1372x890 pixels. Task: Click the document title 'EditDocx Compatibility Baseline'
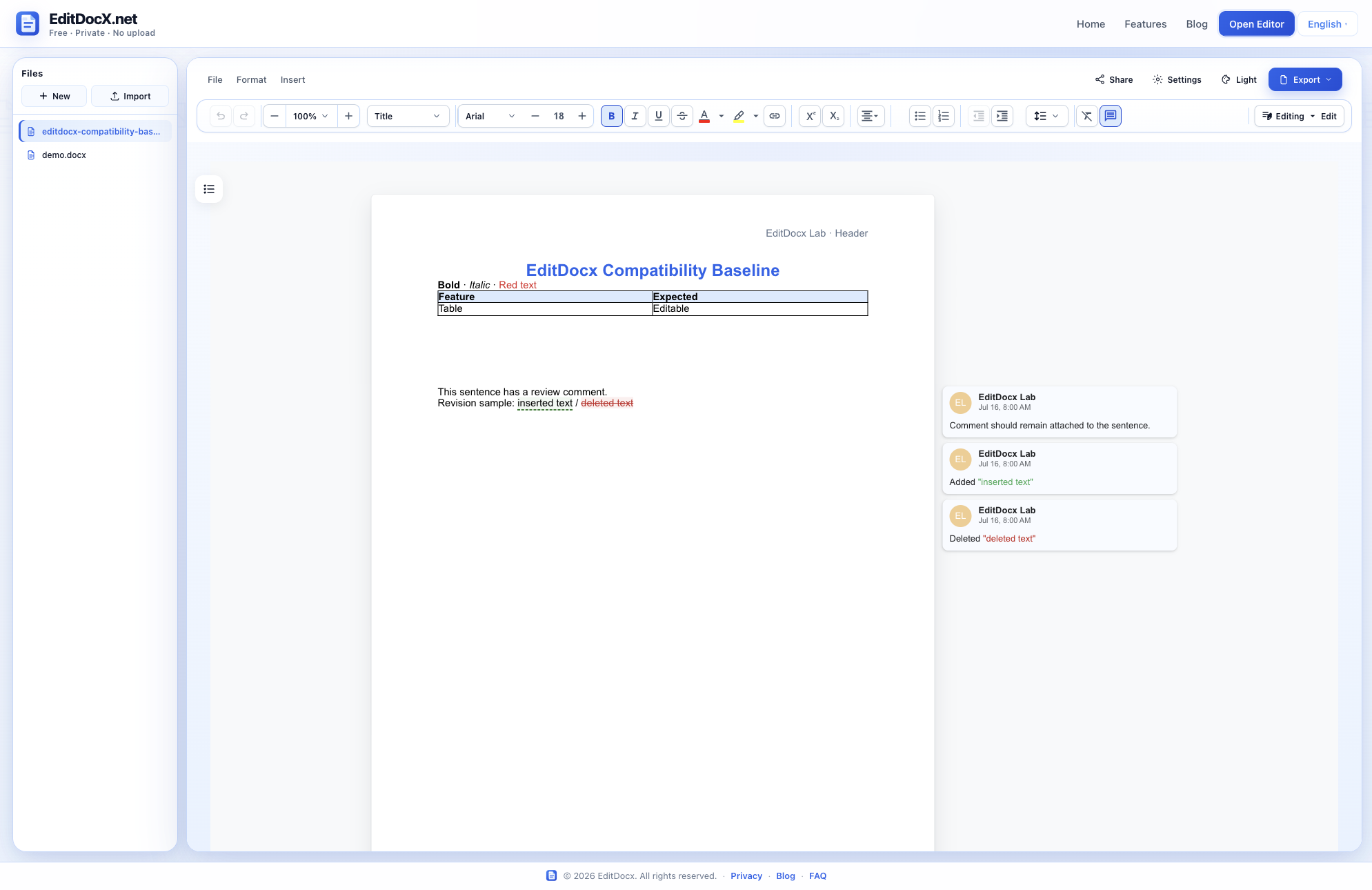pos(653,270)
